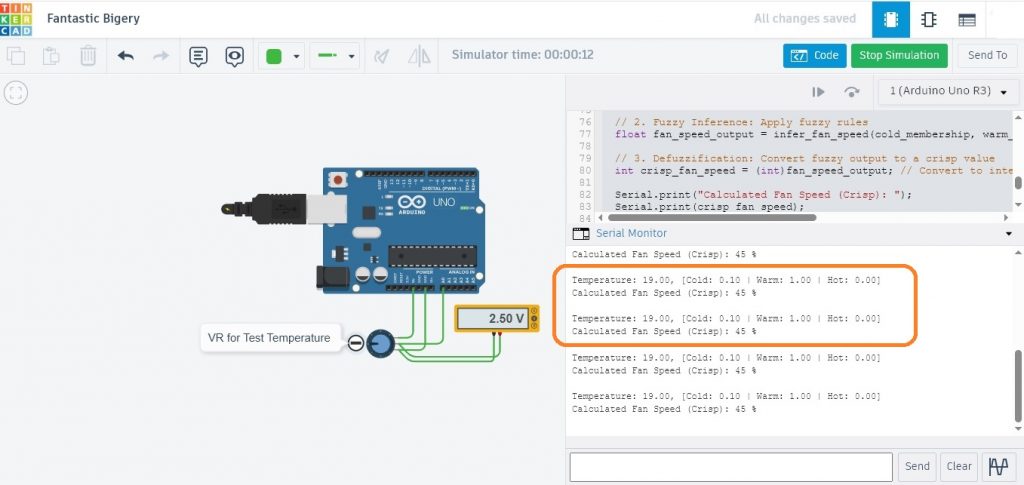The width and height of the screenshot is (1024, 485).
Task: Open the Arduino Uno R3 board dropdown
Action: (948, 91)
